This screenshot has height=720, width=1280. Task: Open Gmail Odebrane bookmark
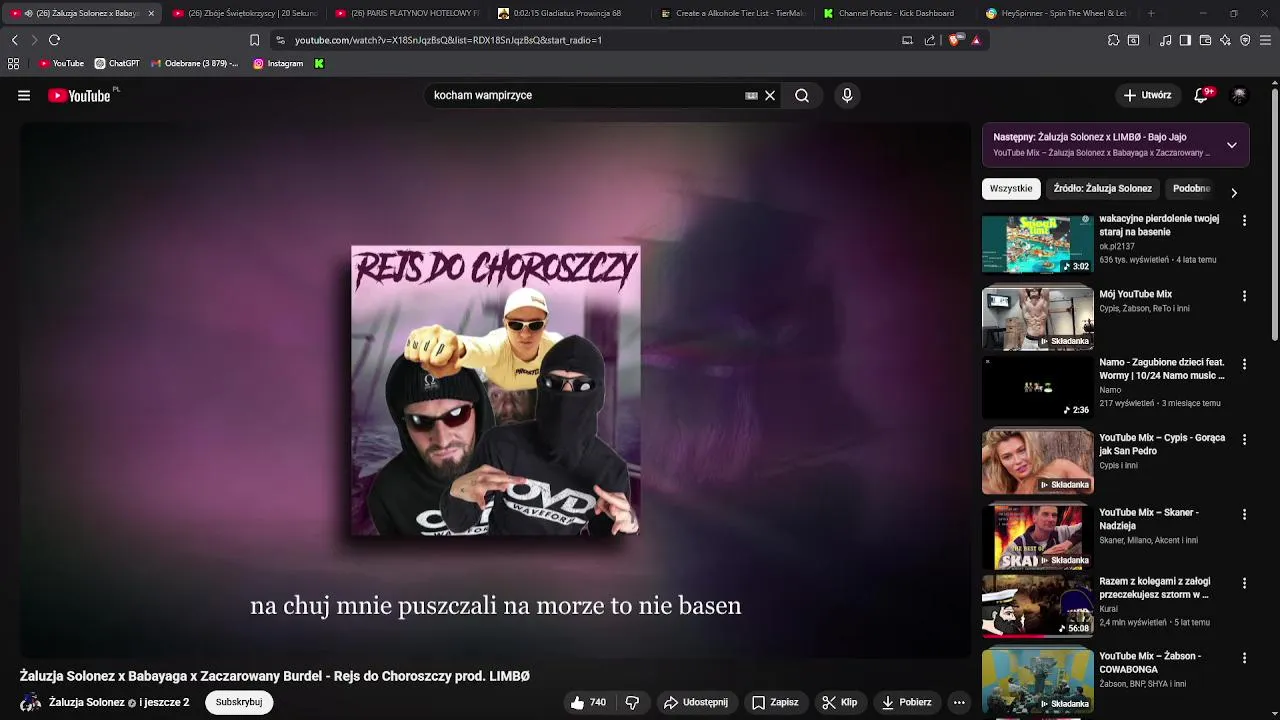195,64
